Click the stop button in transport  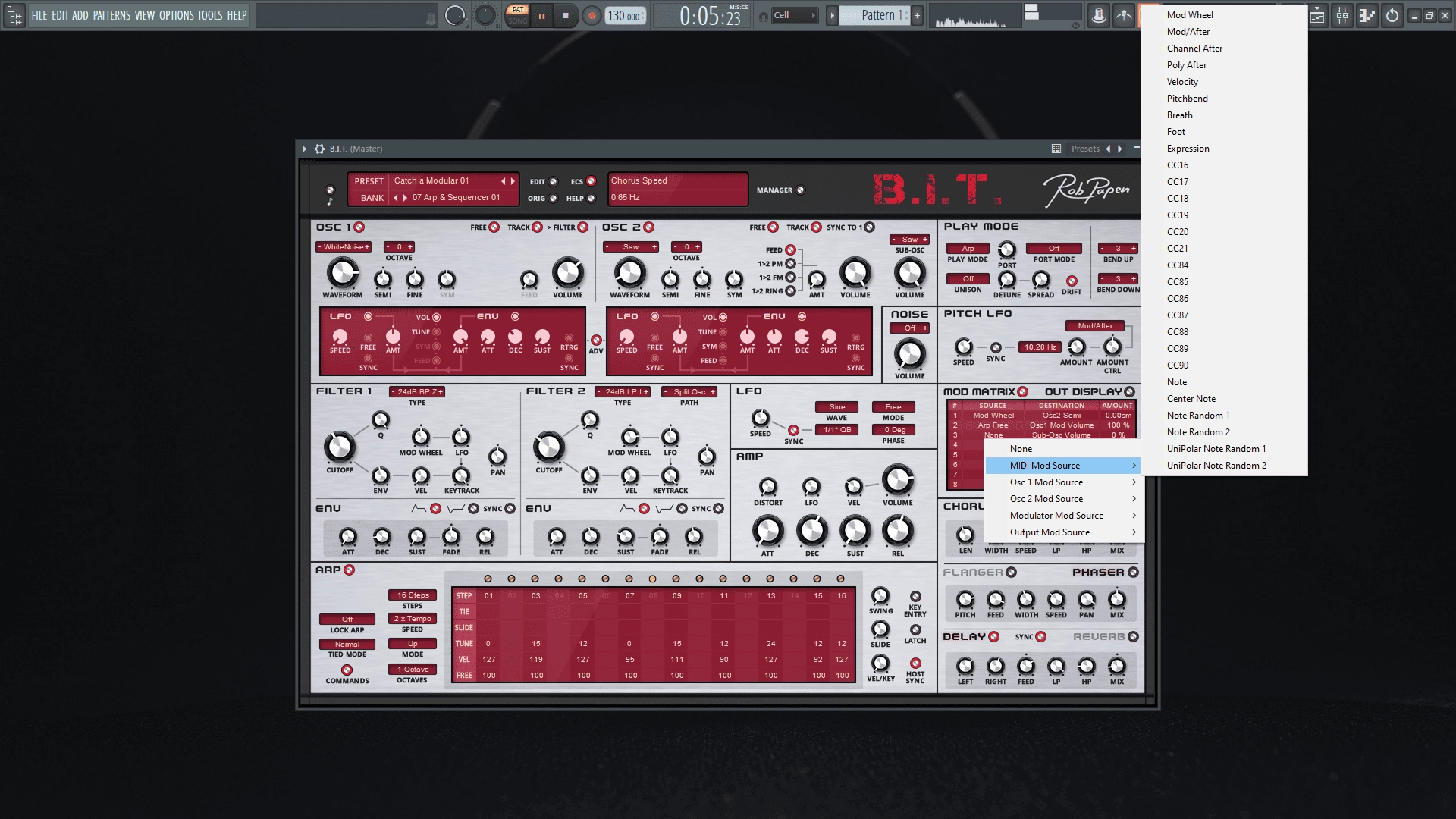coord(566,16)
